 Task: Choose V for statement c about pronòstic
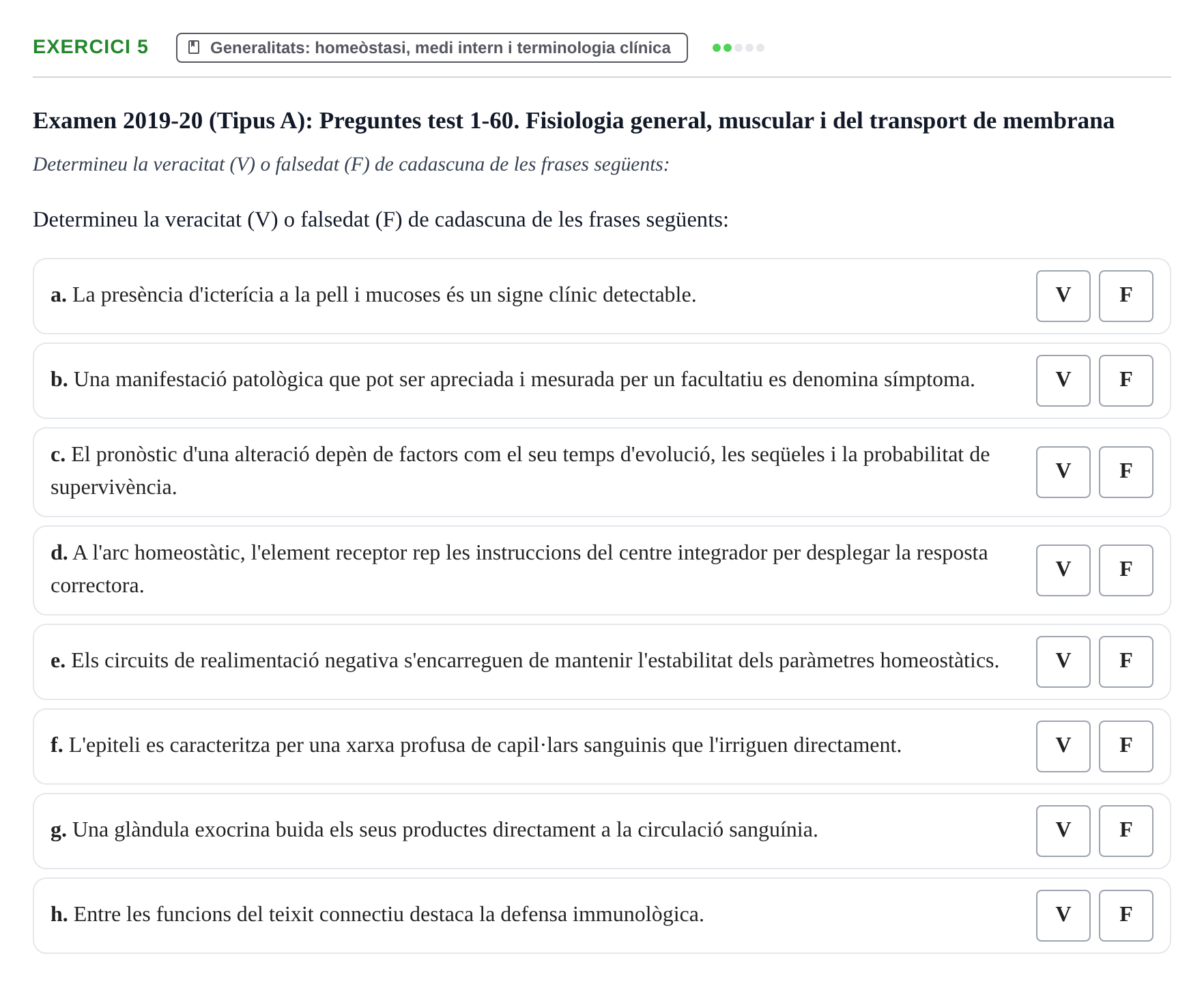click(1063, 472)
